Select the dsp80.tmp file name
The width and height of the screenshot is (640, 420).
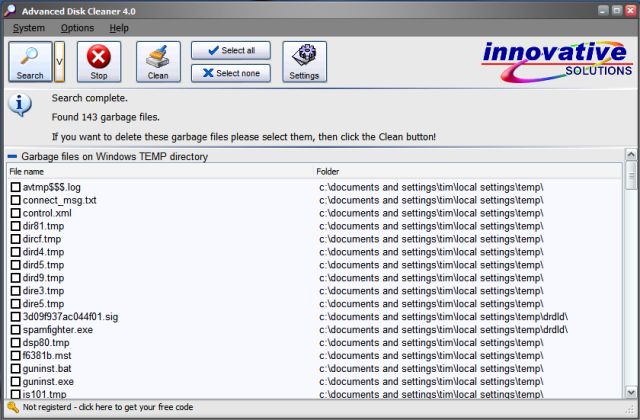46,343
